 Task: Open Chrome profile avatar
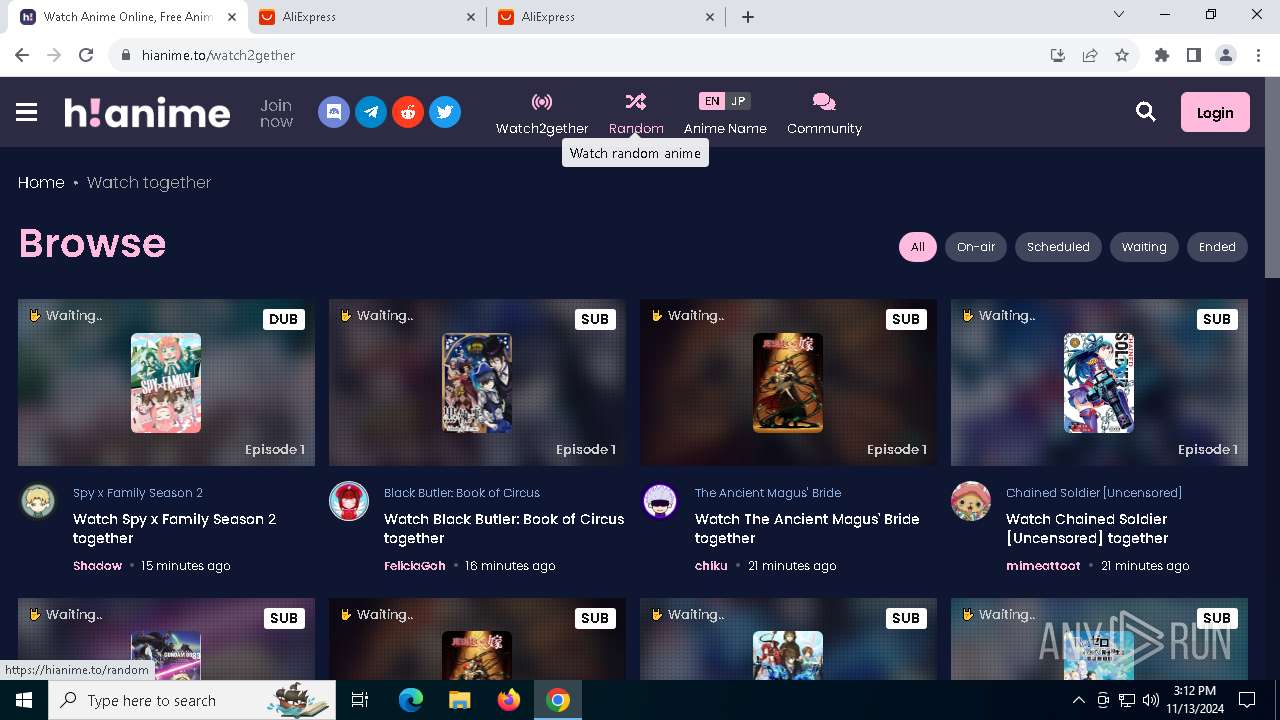pyautogui.click(x=1226, y=55)
